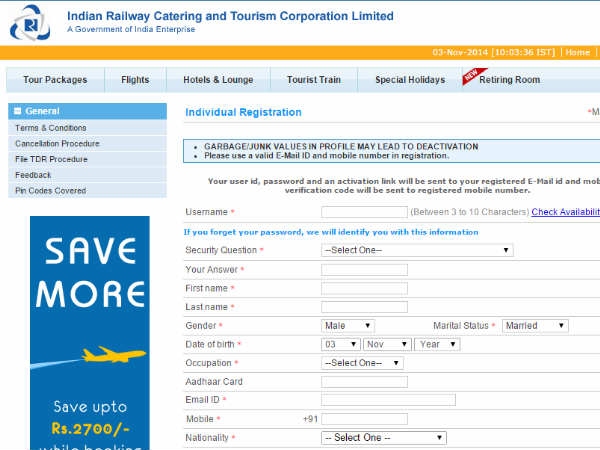
Task: Go to File TDR Procedure
Action: pos(51,159)
